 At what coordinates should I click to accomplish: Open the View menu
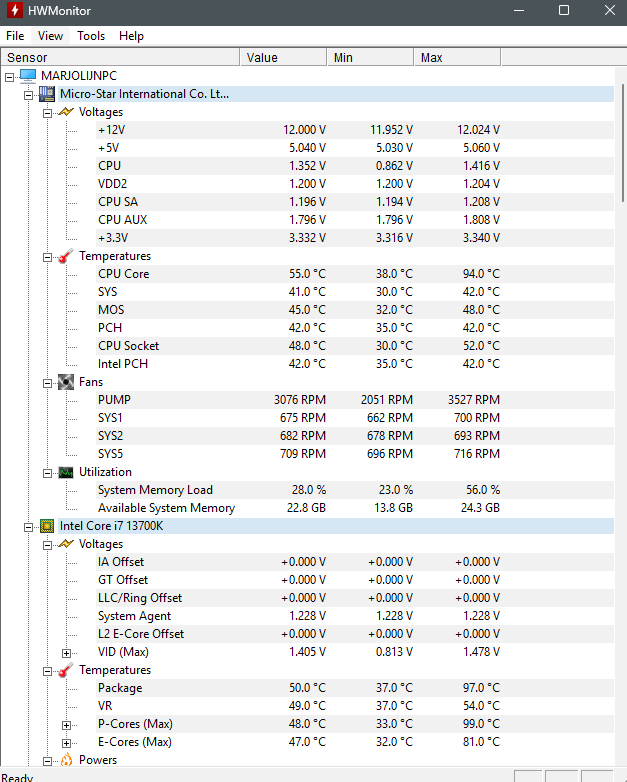pyautogui.click(x=50, y=36)
